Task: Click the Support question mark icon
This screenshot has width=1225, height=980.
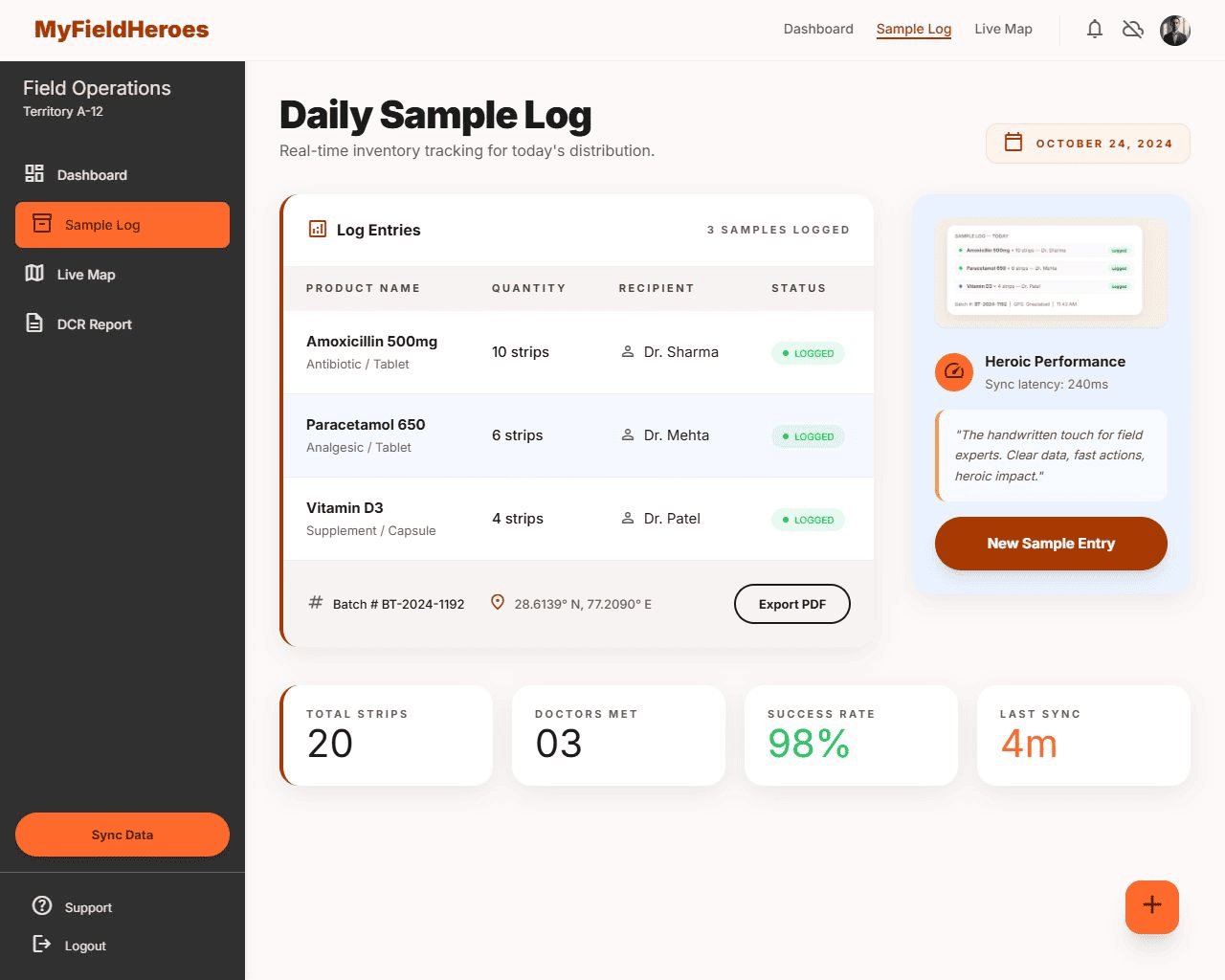Action: (42, 905)
